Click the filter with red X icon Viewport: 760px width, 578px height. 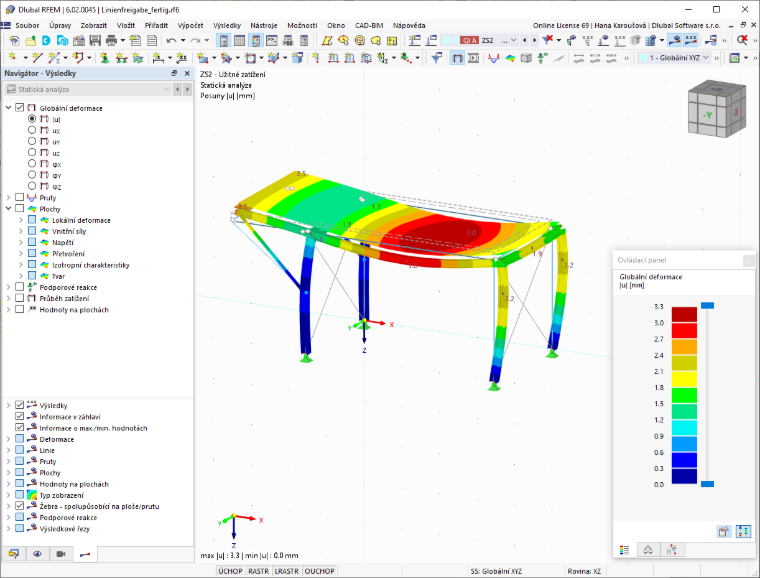click(548, 41)
